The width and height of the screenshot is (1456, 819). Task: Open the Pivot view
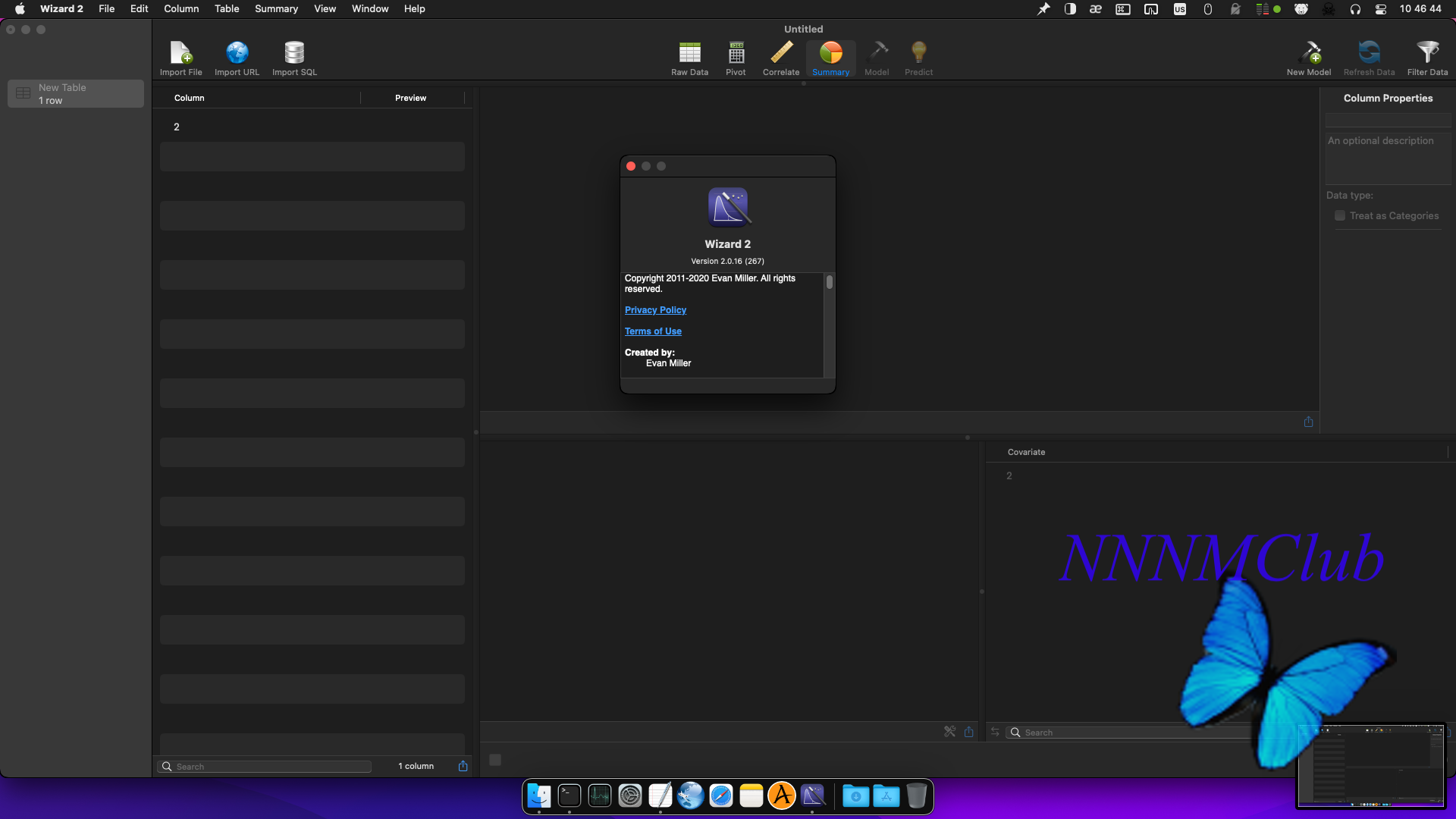736,58
